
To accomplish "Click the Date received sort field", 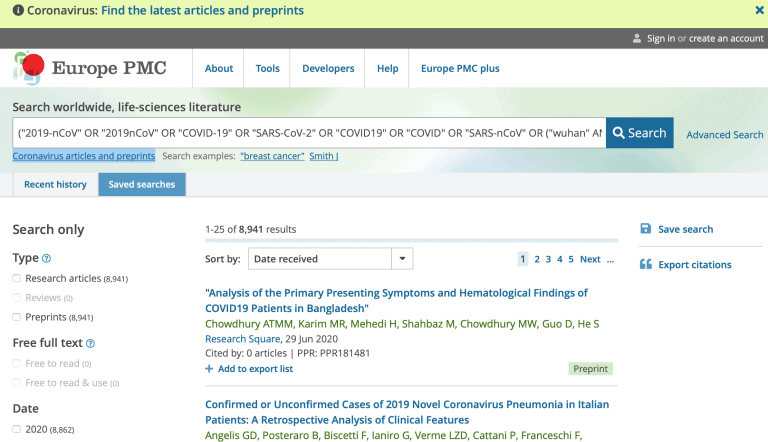I will 320,259.
